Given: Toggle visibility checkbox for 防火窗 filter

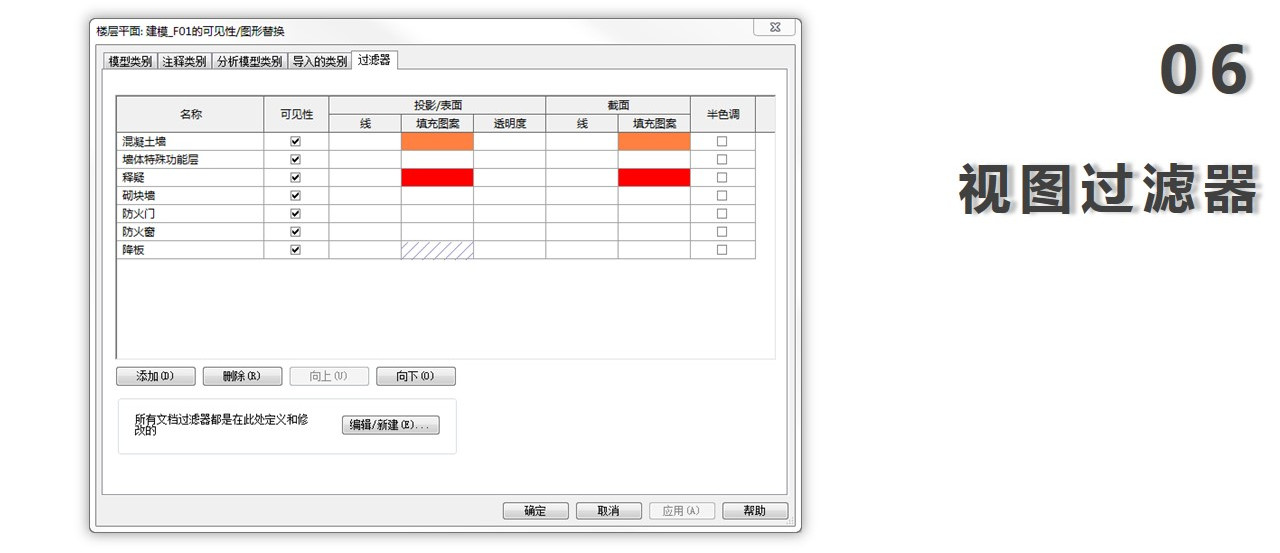Looking at the screenshot, I should [295, 231].
